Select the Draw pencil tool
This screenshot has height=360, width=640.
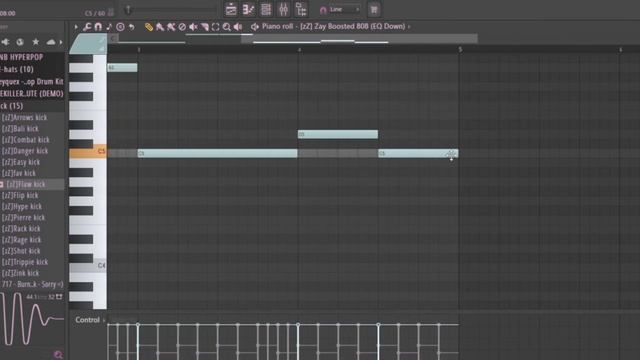tap(149, 27)
